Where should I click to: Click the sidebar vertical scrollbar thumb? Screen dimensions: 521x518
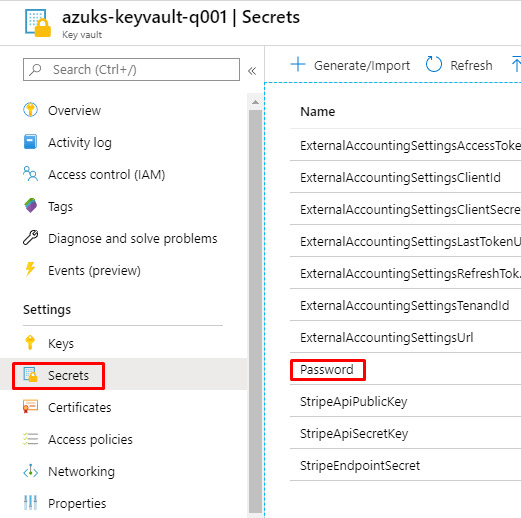point(255,312)
